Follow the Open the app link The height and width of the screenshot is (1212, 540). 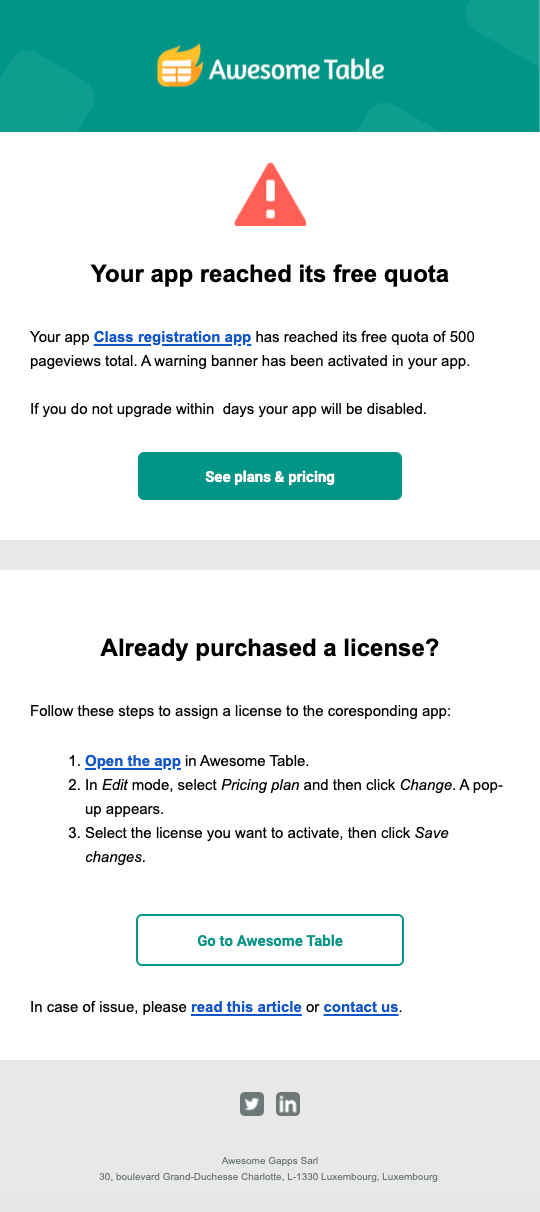click(x=133, y=761)
